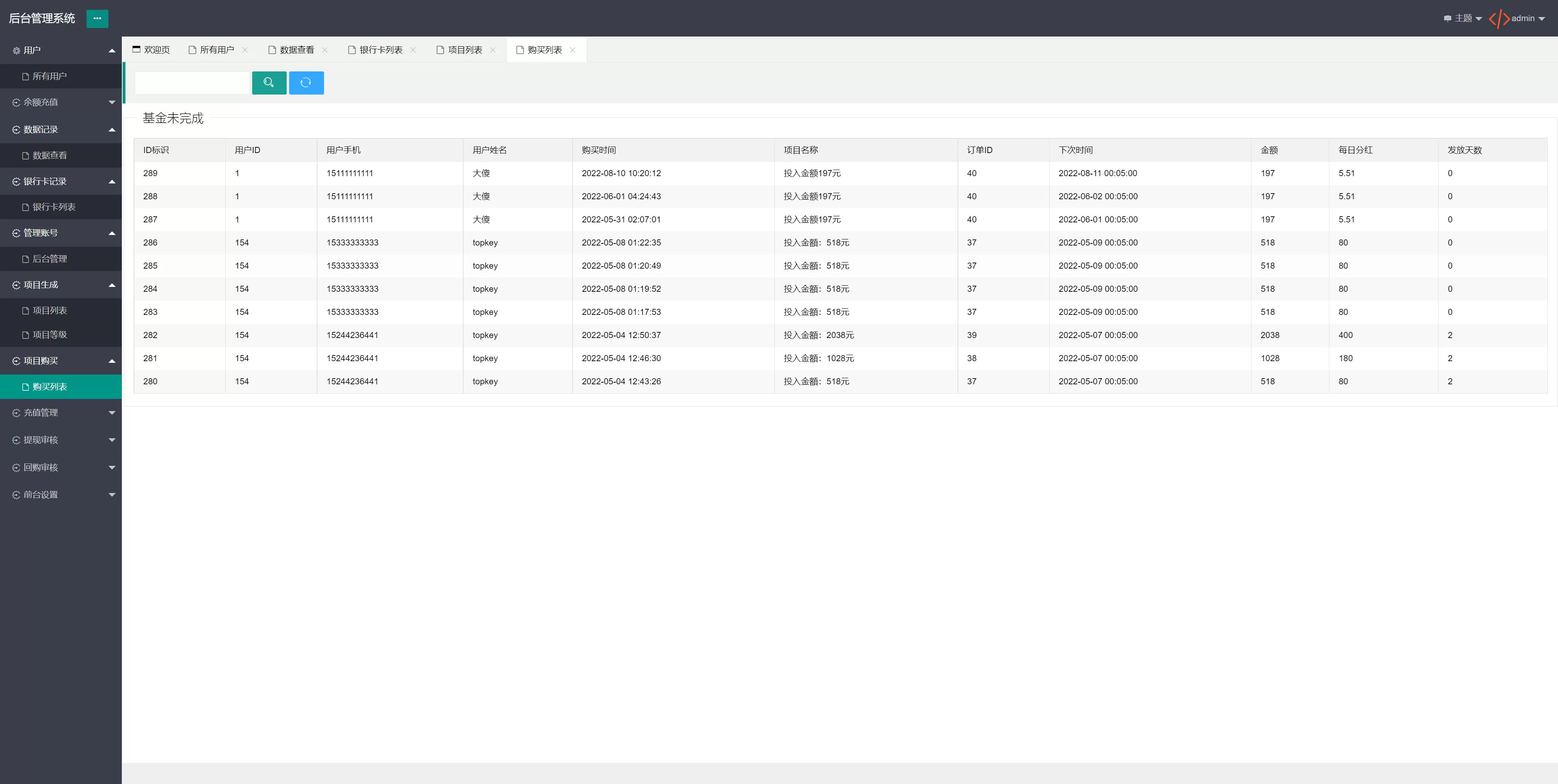Open 项目等级 in the sidebar

pos(50,335)
